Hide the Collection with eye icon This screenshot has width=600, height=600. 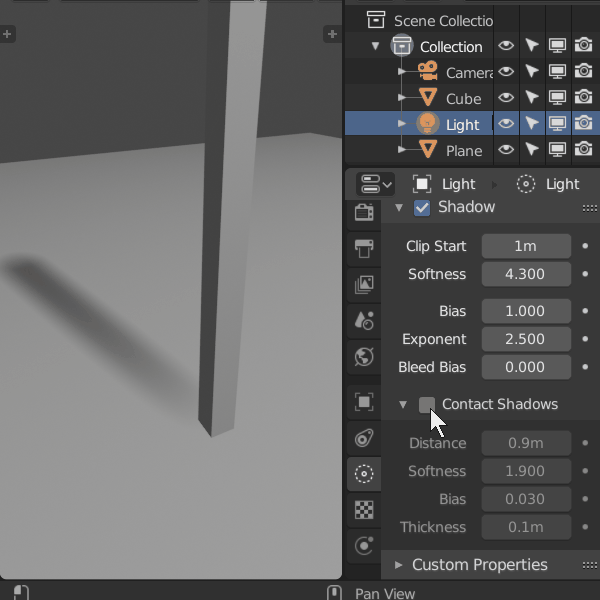pos(506,46)
